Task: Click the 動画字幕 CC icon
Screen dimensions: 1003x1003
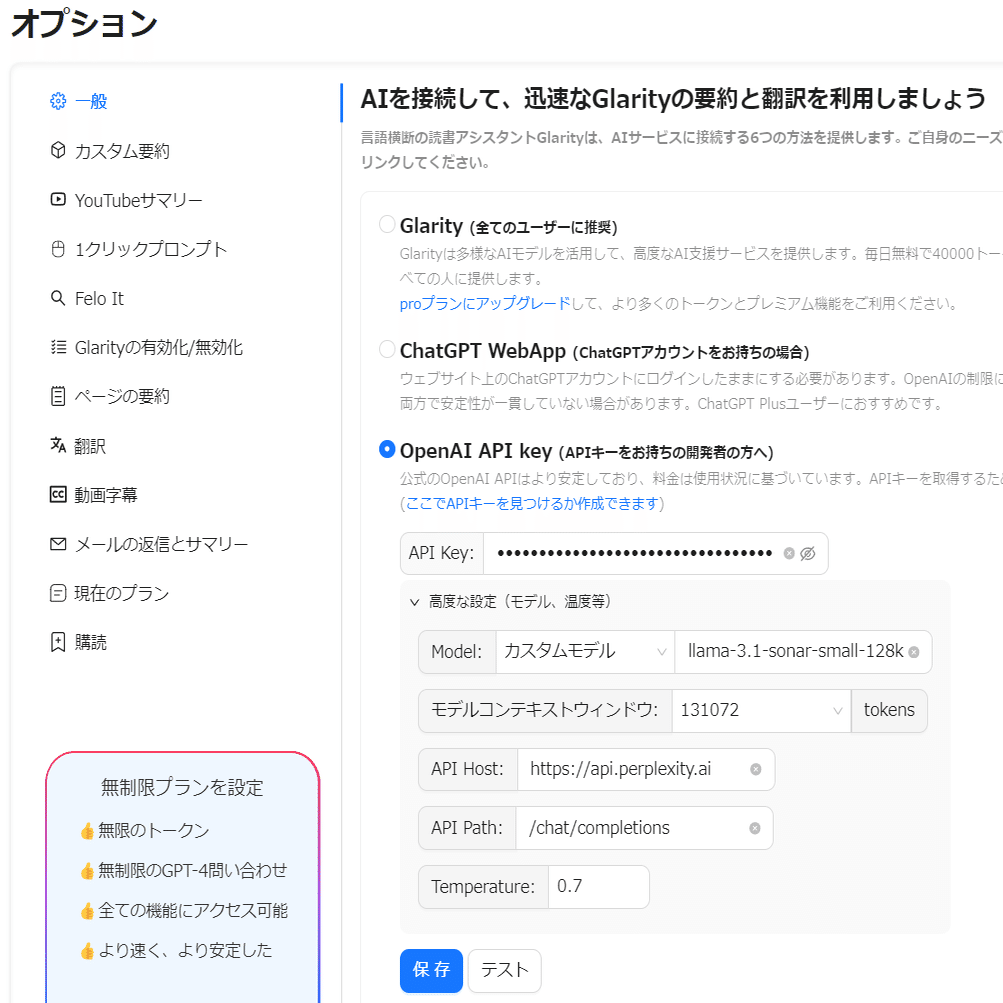Action: tap(58, 495)
